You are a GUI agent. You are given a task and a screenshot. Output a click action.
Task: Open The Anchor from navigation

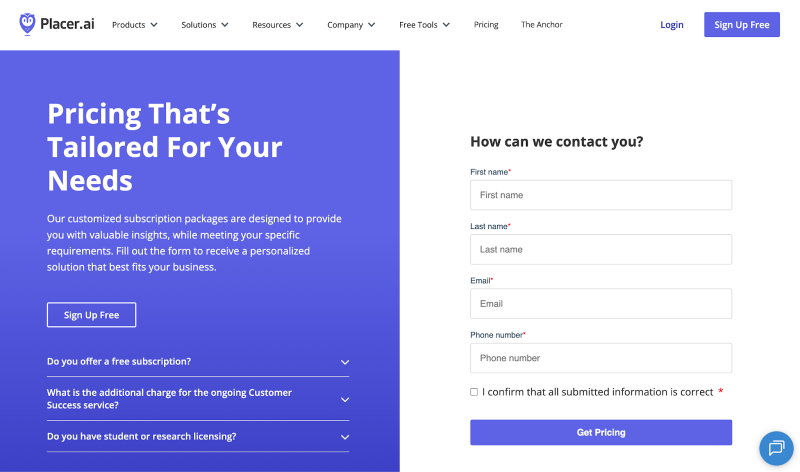click(541, 25)
